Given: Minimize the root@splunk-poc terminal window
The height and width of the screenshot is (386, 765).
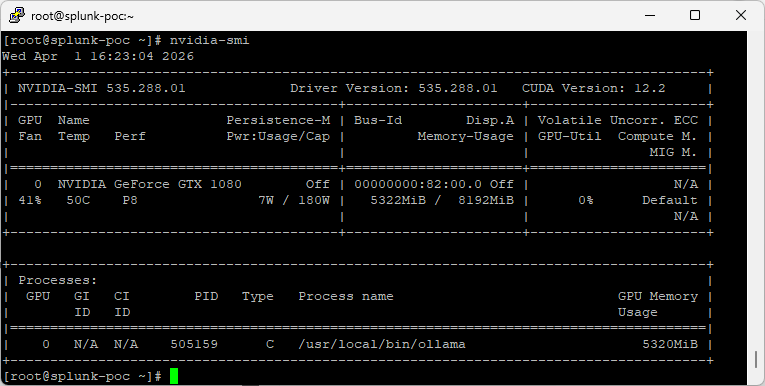Looking at the screenshot, I should tap(650, 15).
